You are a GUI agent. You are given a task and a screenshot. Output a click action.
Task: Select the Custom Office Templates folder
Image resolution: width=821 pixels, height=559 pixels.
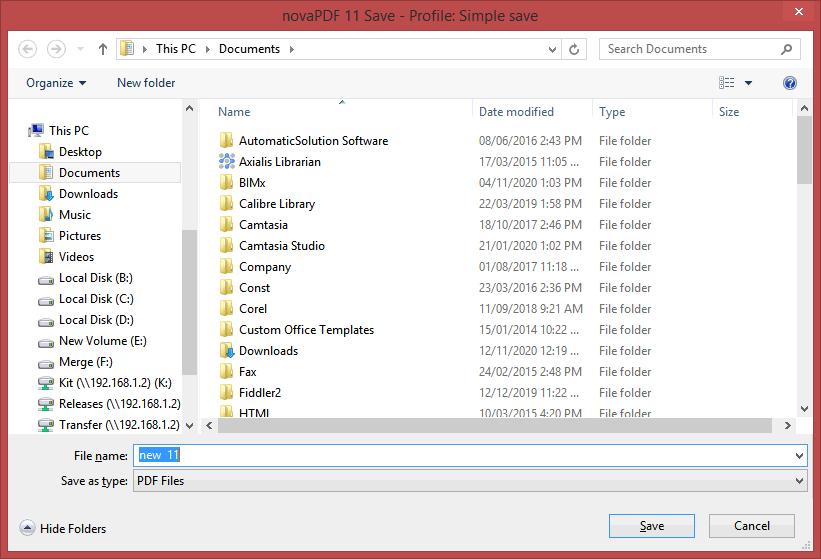306,330
